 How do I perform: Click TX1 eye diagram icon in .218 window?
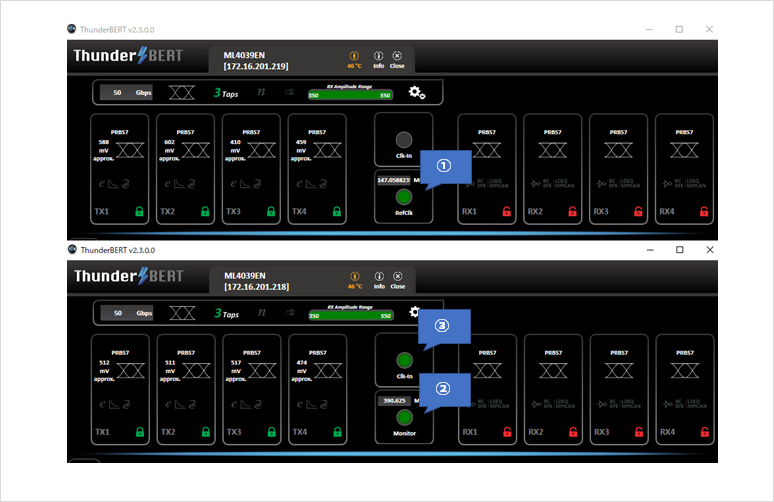[131, 371]
